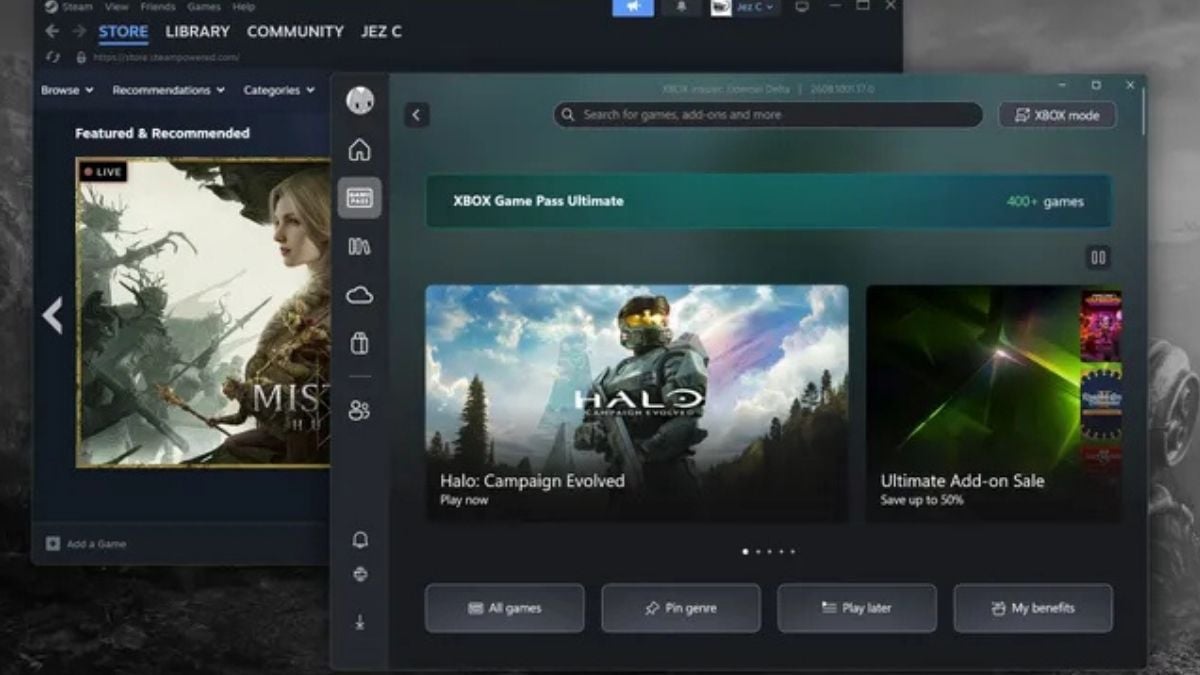Open the Xbox app Home icon
The width and height of the screenshot is (1200, 675).
click(x=359, y=150)
